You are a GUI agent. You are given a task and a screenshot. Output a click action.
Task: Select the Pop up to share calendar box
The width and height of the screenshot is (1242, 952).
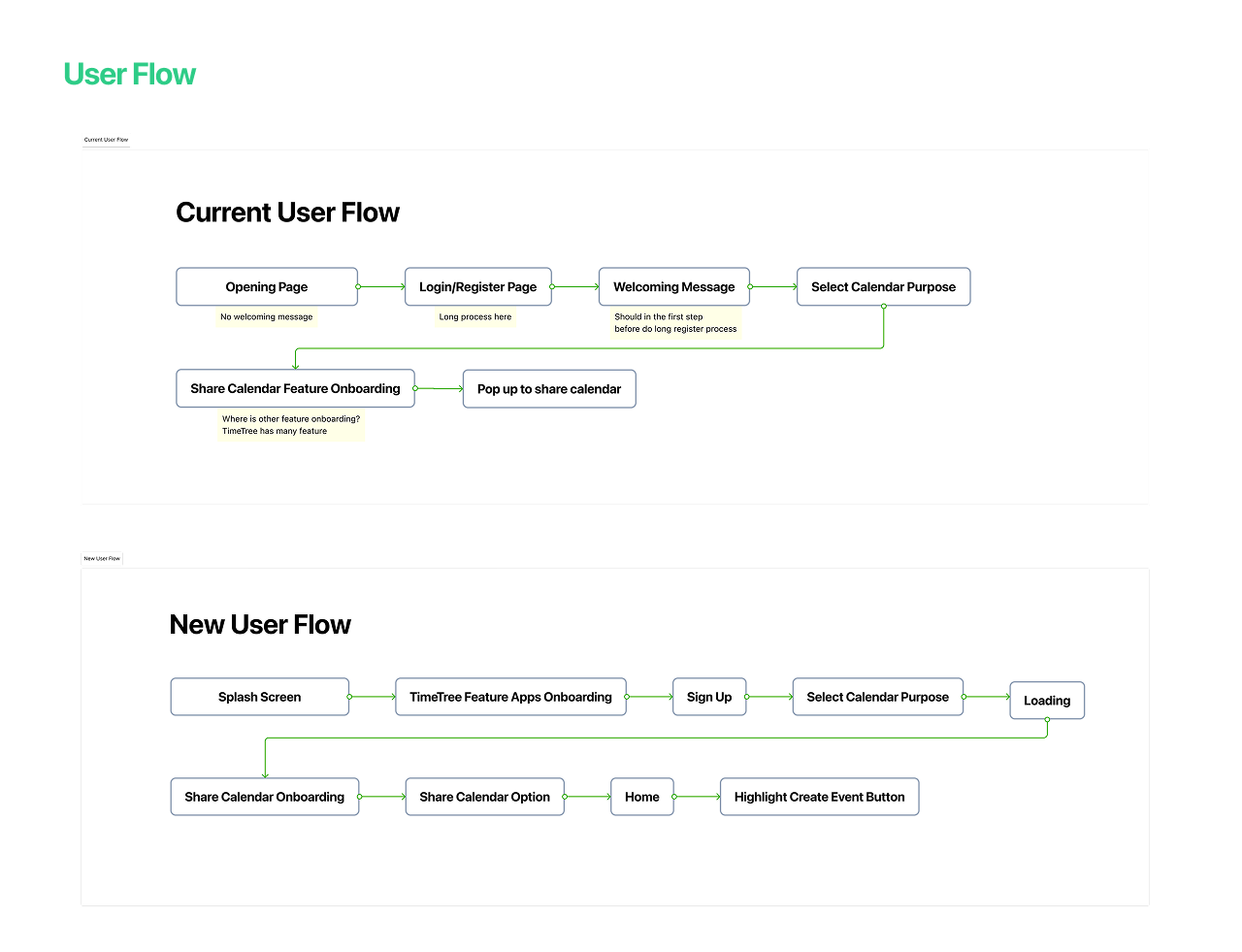[548, 388]
